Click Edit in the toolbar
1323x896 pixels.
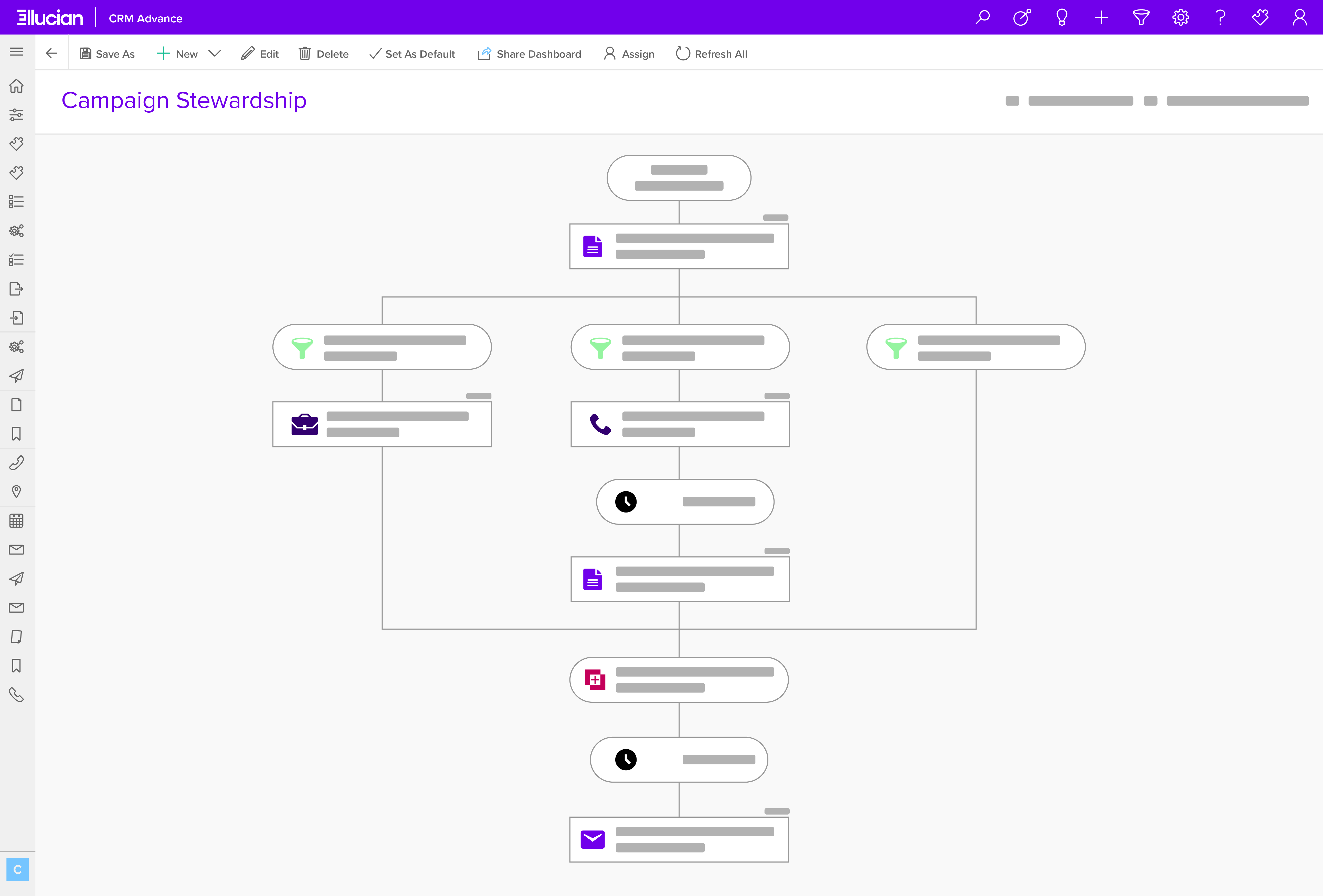point(260,54)
